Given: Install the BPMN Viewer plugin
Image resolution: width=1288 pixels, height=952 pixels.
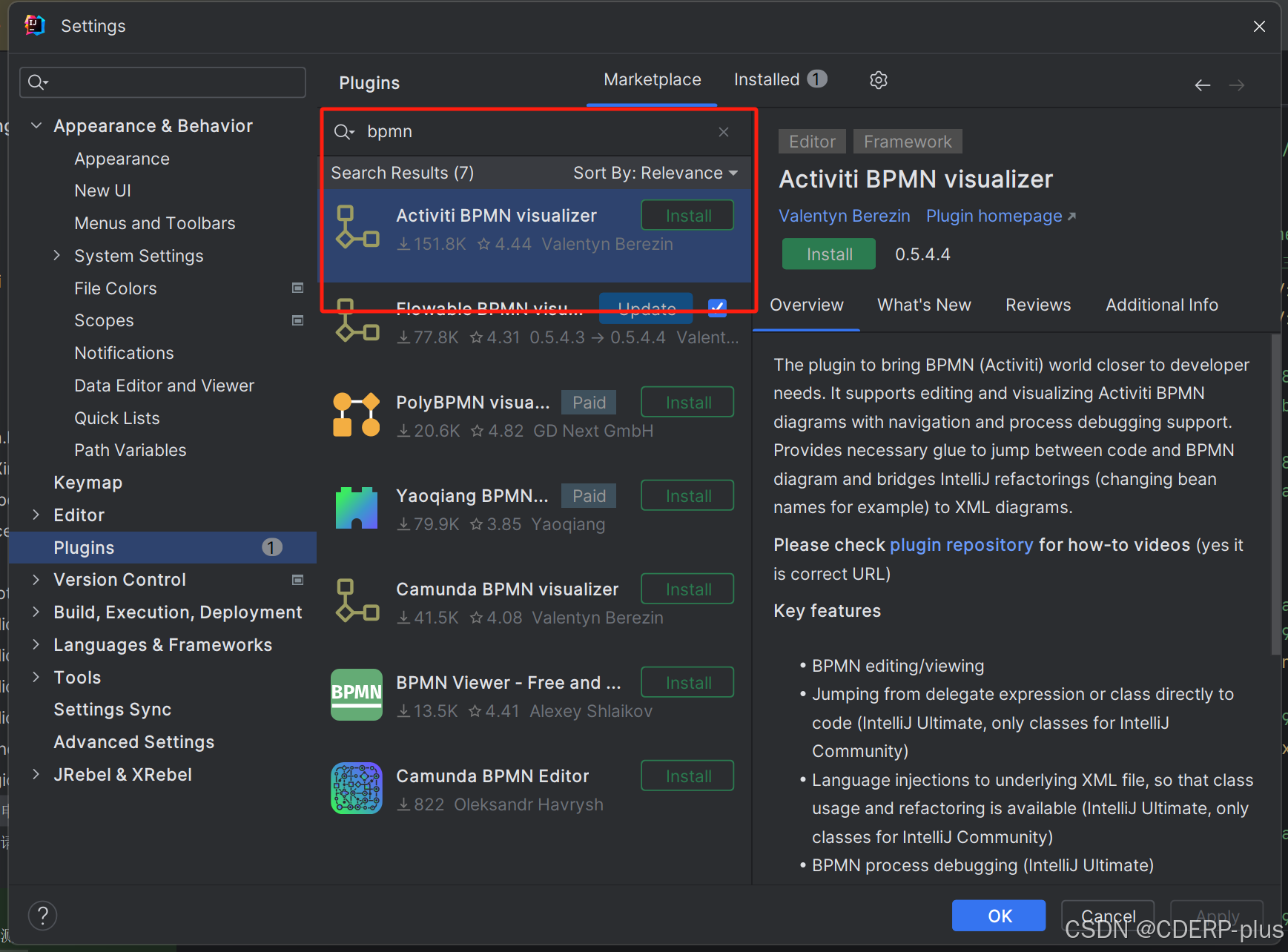Looking at the screenshot, I should pos(687,683).
